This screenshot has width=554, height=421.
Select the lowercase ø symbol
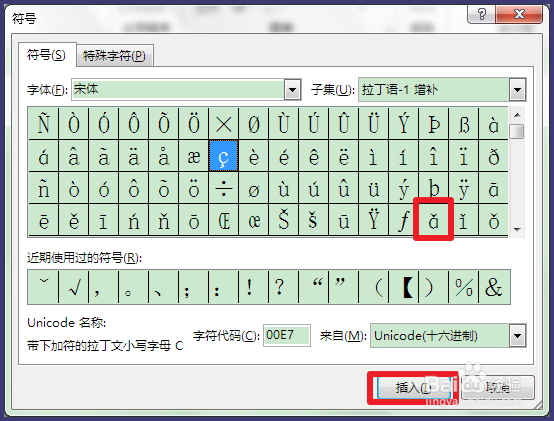pos(254,188)
